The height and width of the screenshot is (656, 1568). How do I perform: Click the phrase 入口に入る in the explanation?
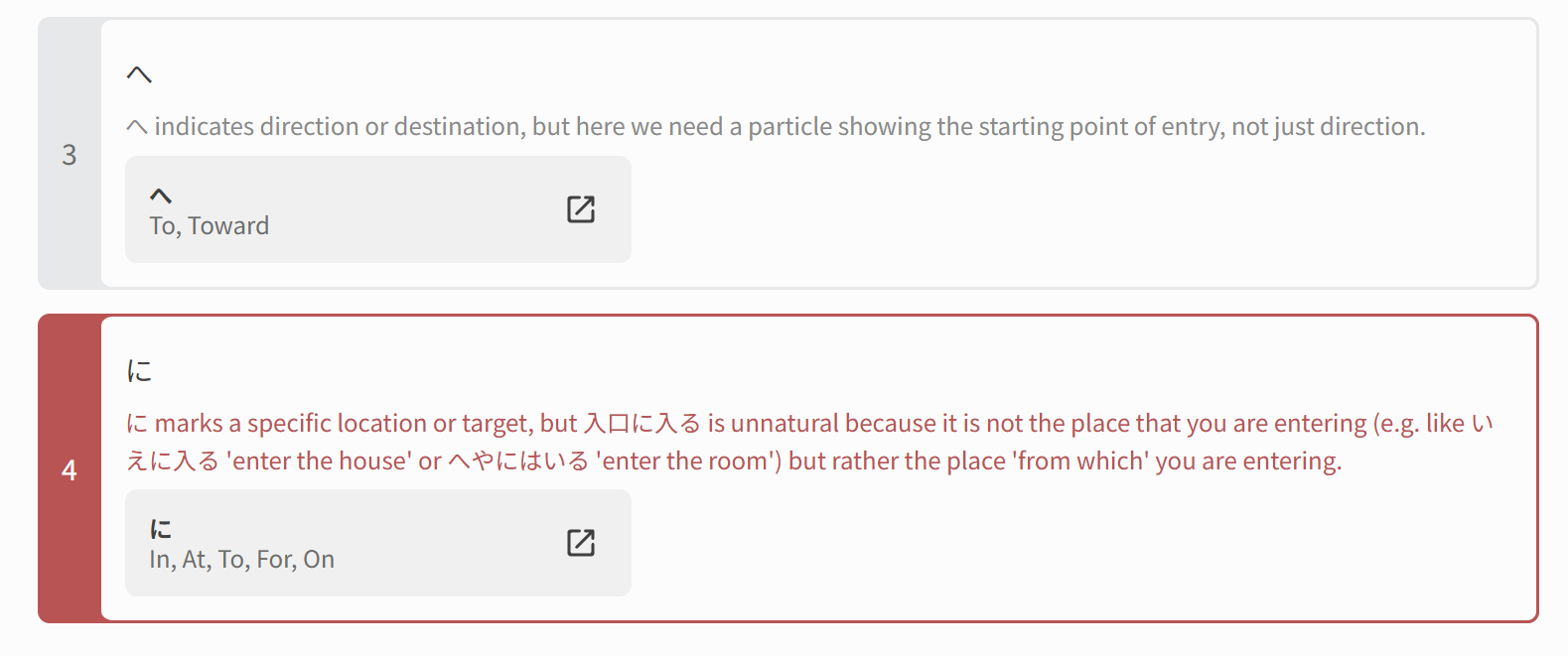pos(641,424)
